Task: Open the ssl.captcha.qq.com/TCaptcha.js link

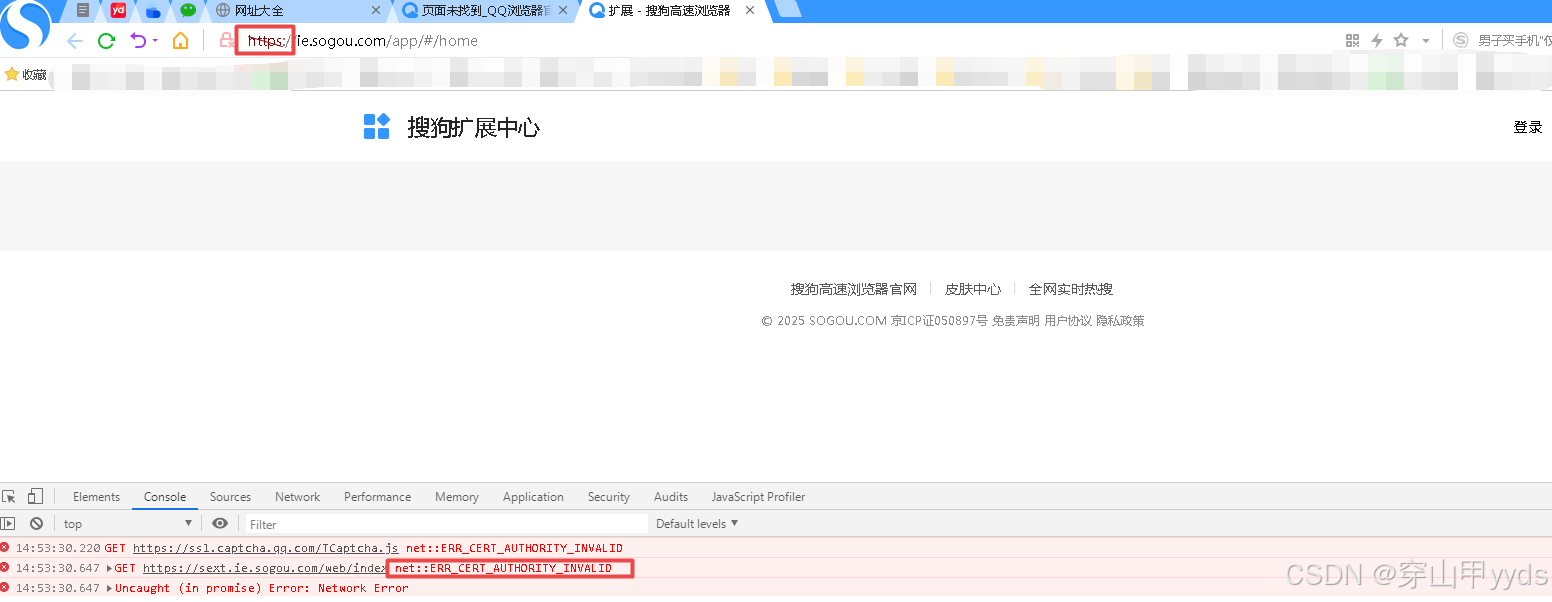Action: click(x=265, y=548)
